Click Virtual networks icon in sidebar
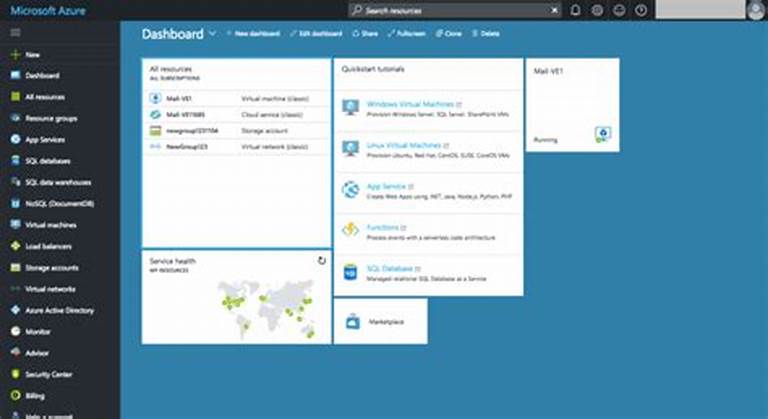Image resolution: width=768 pixels, height=419 pixels. click(x=15, y=289)
